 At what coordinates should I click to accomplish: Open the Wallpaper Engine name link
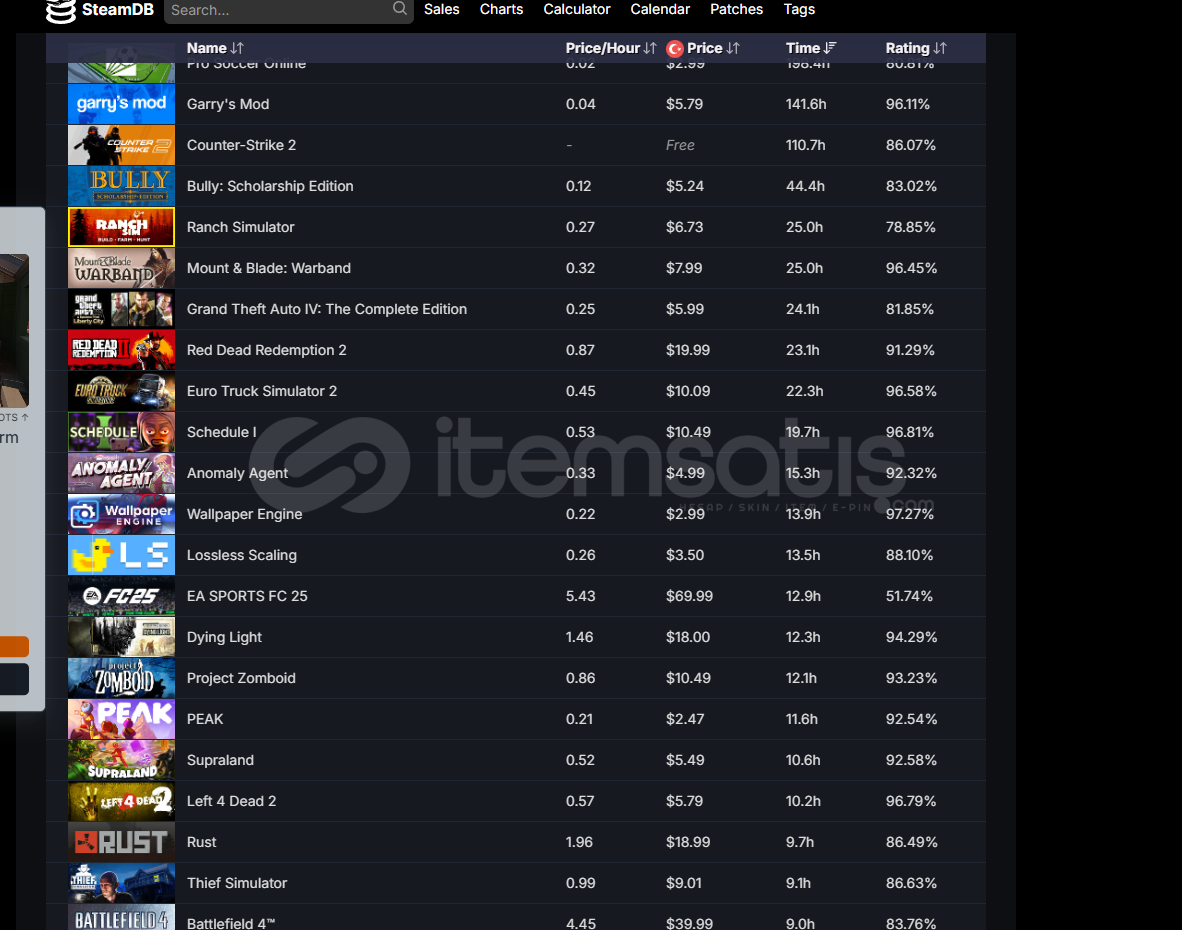coord(244,514)
